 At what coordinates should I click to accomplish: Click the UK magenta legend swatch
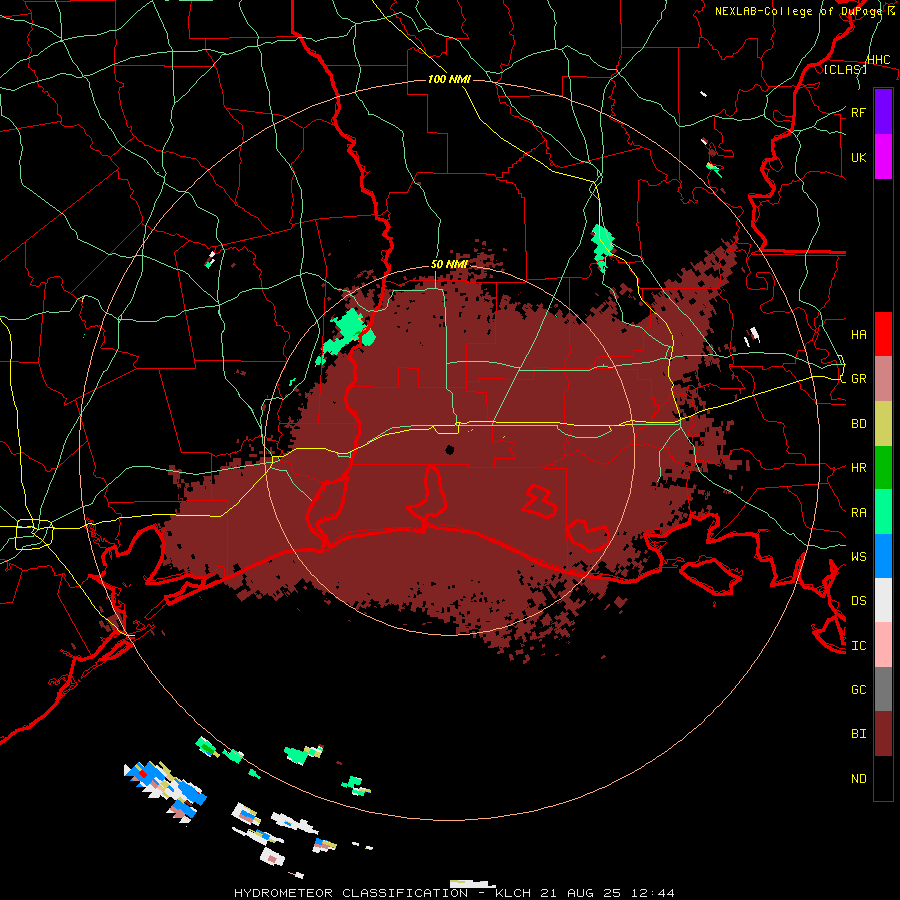883,157
